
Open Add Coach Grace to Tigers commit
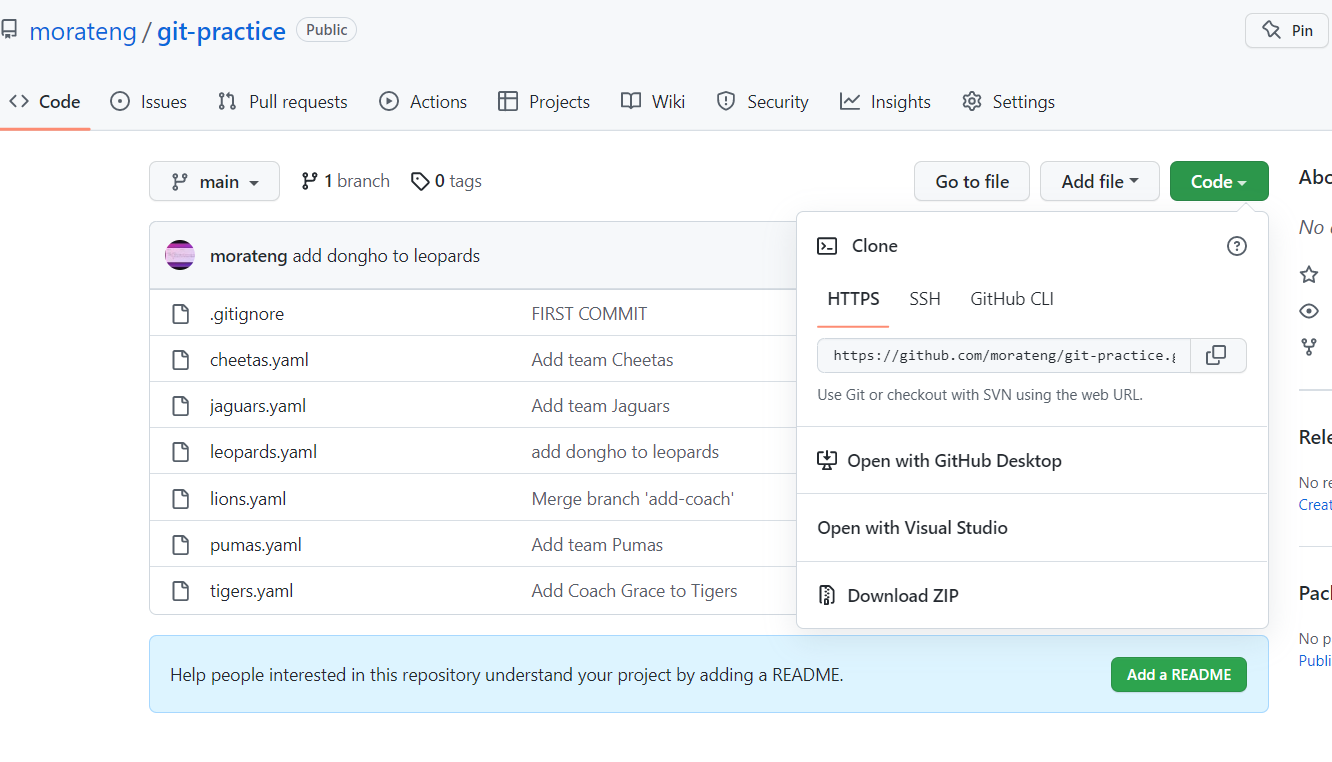tap(634, 591)
